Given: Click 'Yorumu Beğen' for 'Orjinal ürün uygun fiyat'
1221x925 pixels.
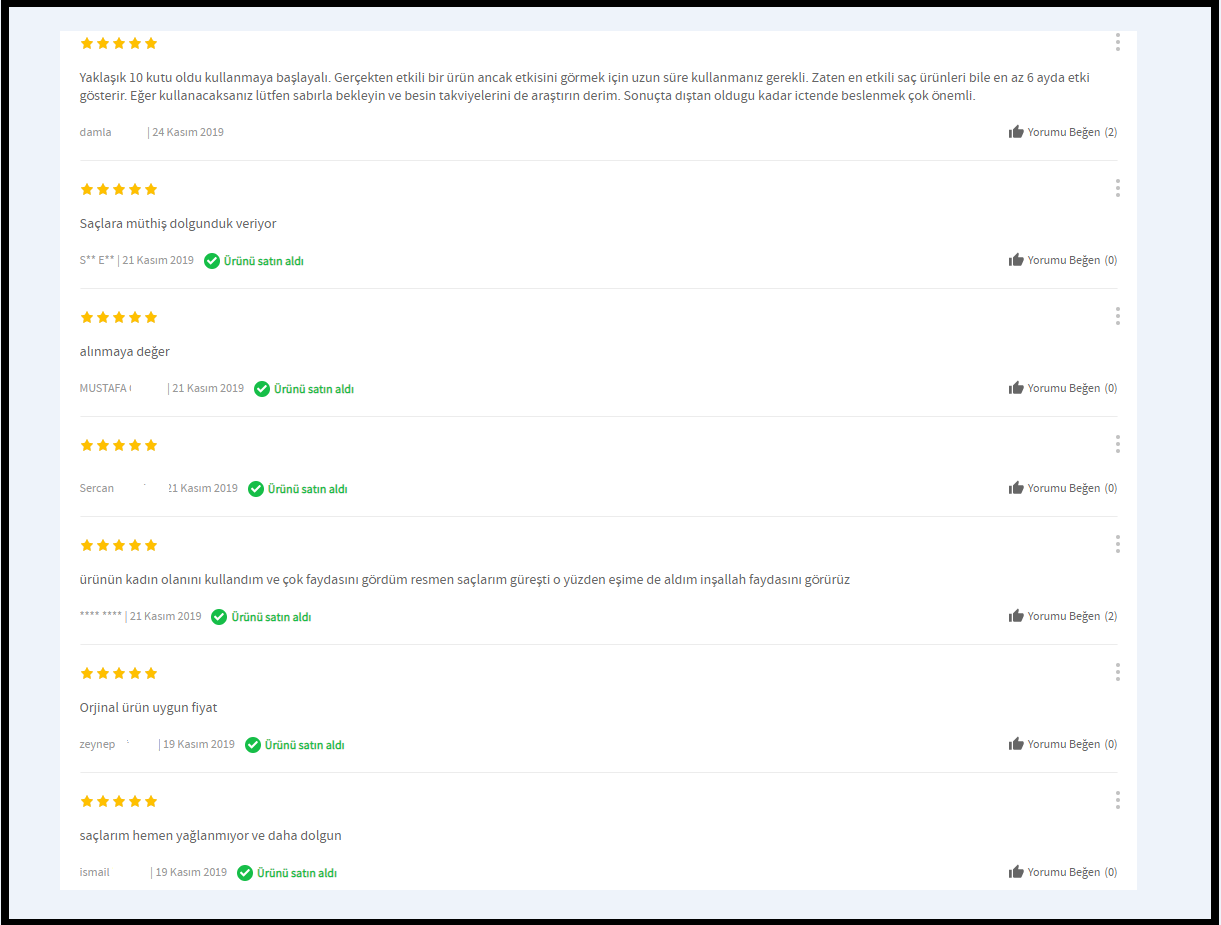Looking at the screenshot, I should (1063, 744).
